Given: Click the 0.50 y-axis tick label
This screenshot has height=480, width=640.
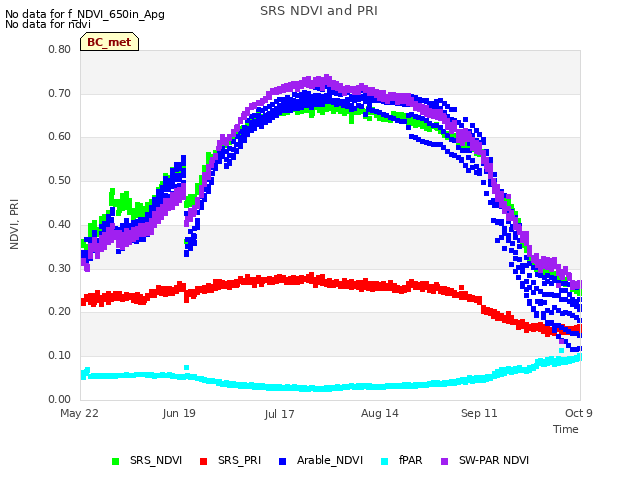Looking at the screenshot, I should coord(60,180).
